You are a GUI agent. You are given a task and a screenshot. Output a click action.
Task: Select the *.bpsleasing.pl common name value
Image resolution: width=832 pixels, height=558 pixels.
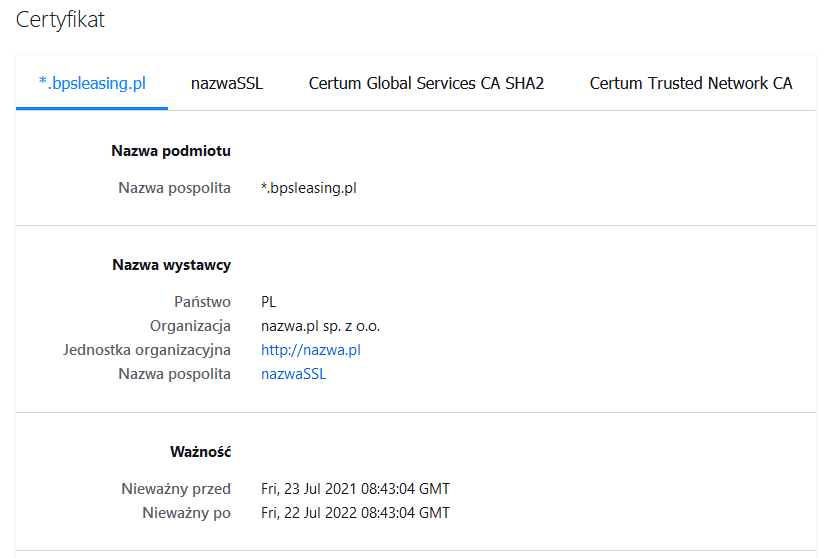click(308, 188)
